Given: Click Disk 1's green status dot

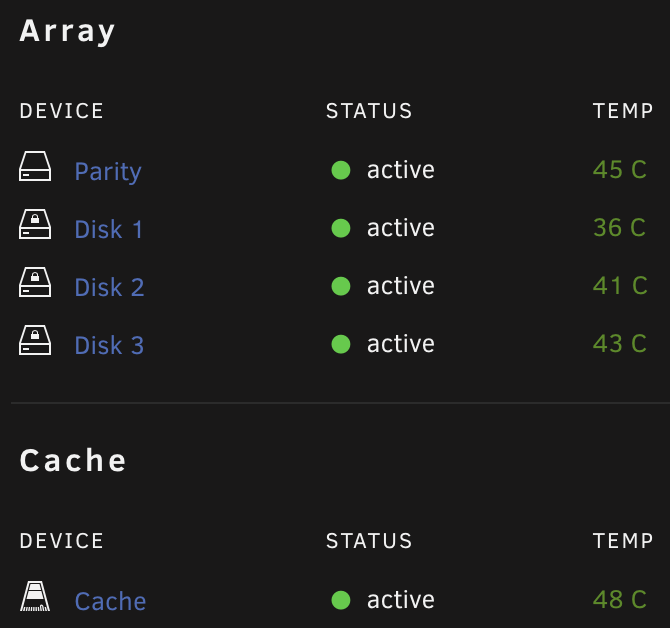Looking at the screenshot, I should (341, 228).
